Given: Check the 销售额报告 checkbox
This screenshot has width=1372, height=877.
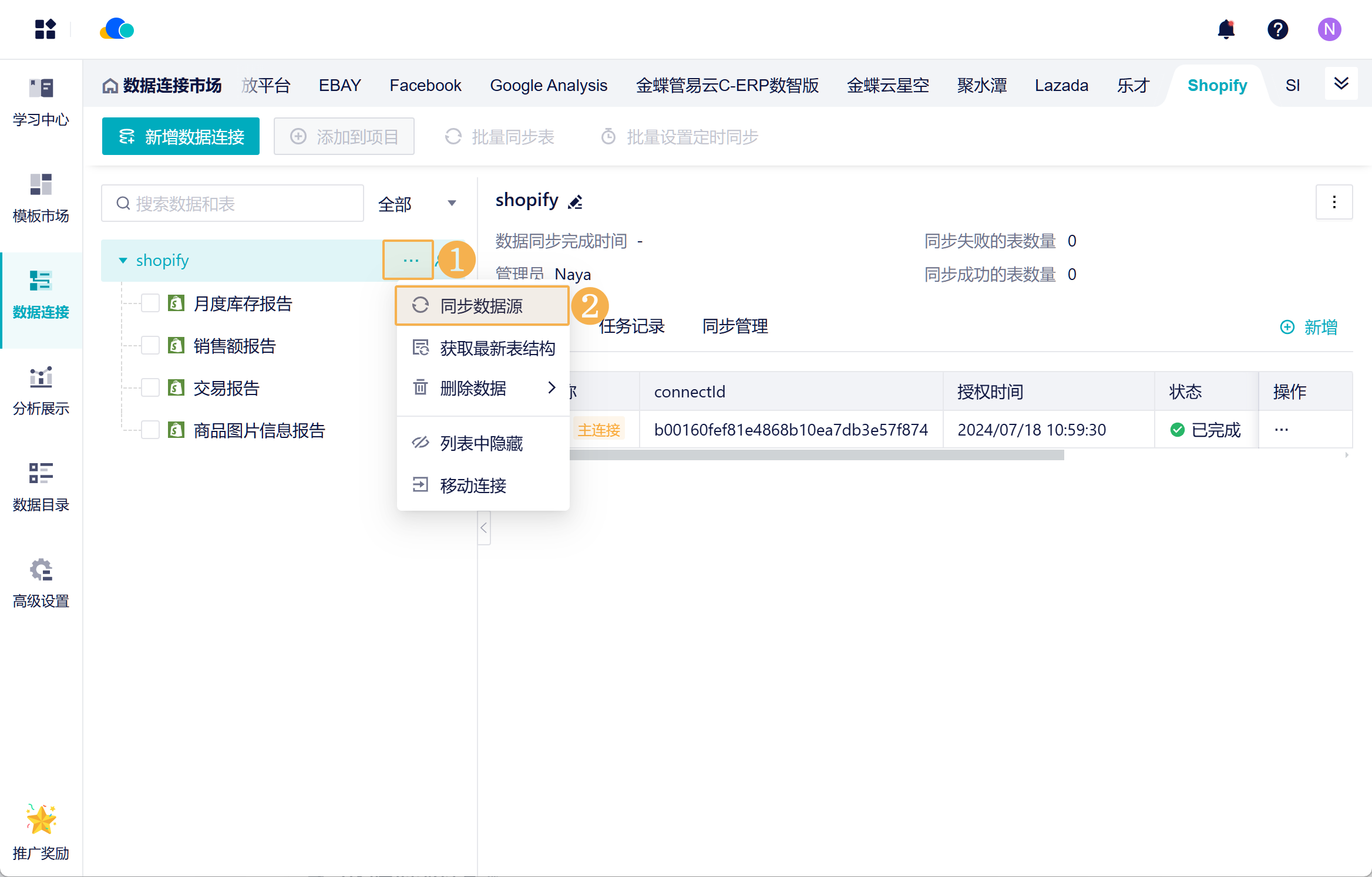Looking at the screenshot, I should point(150,346).
